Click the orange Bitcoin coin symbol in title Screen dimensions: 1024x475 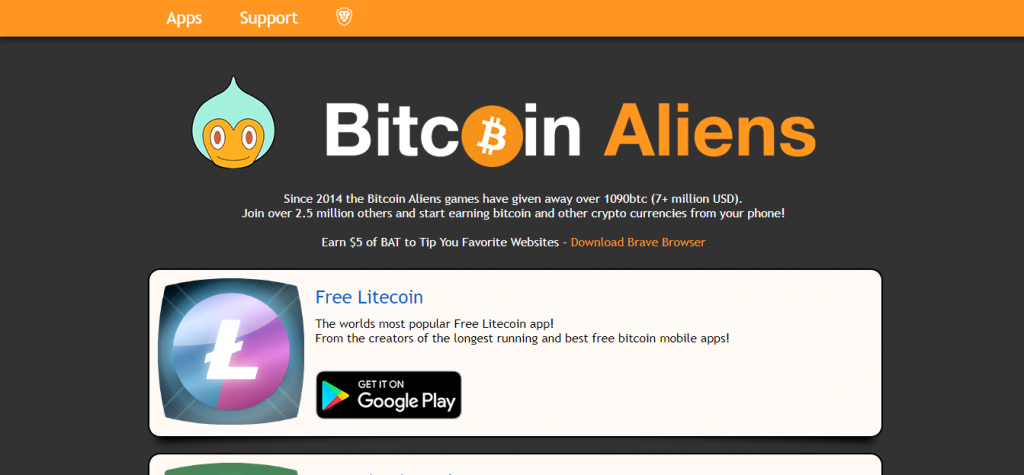pyautogui.click(x=491, y=136)
